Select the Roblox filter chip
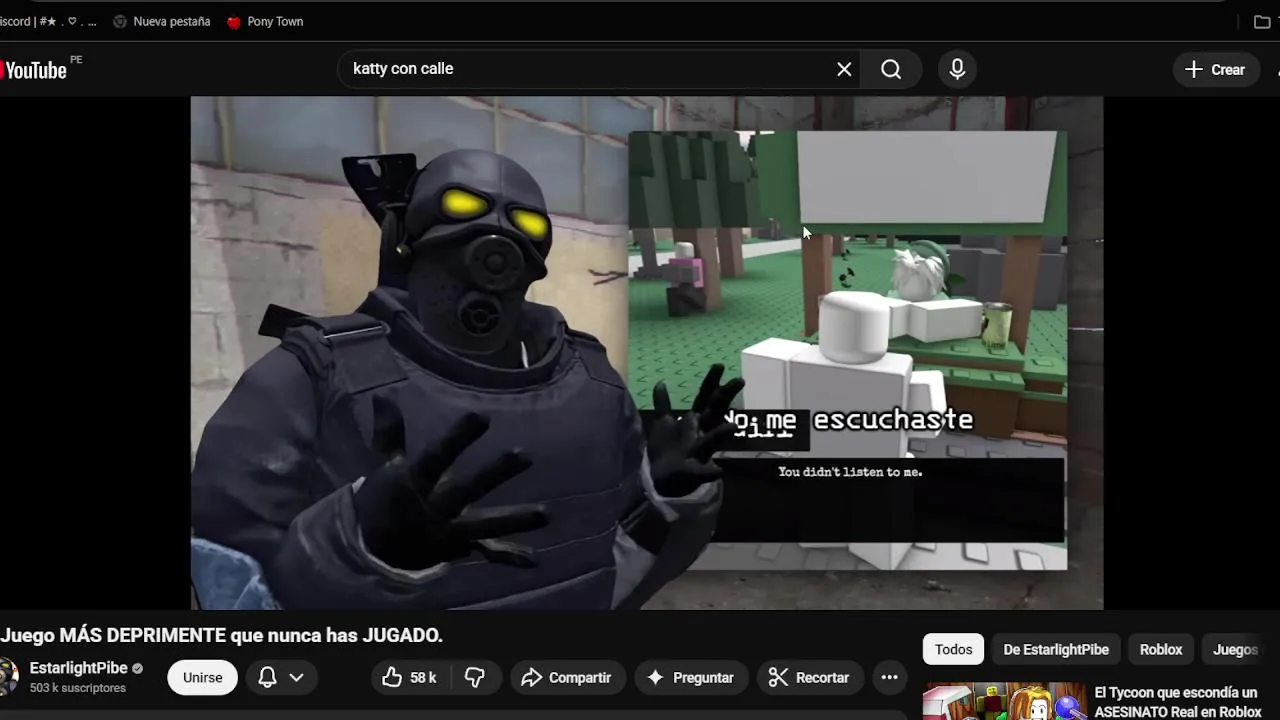Viewport: 1280px width, 720px height. (x=1161, y=649)
